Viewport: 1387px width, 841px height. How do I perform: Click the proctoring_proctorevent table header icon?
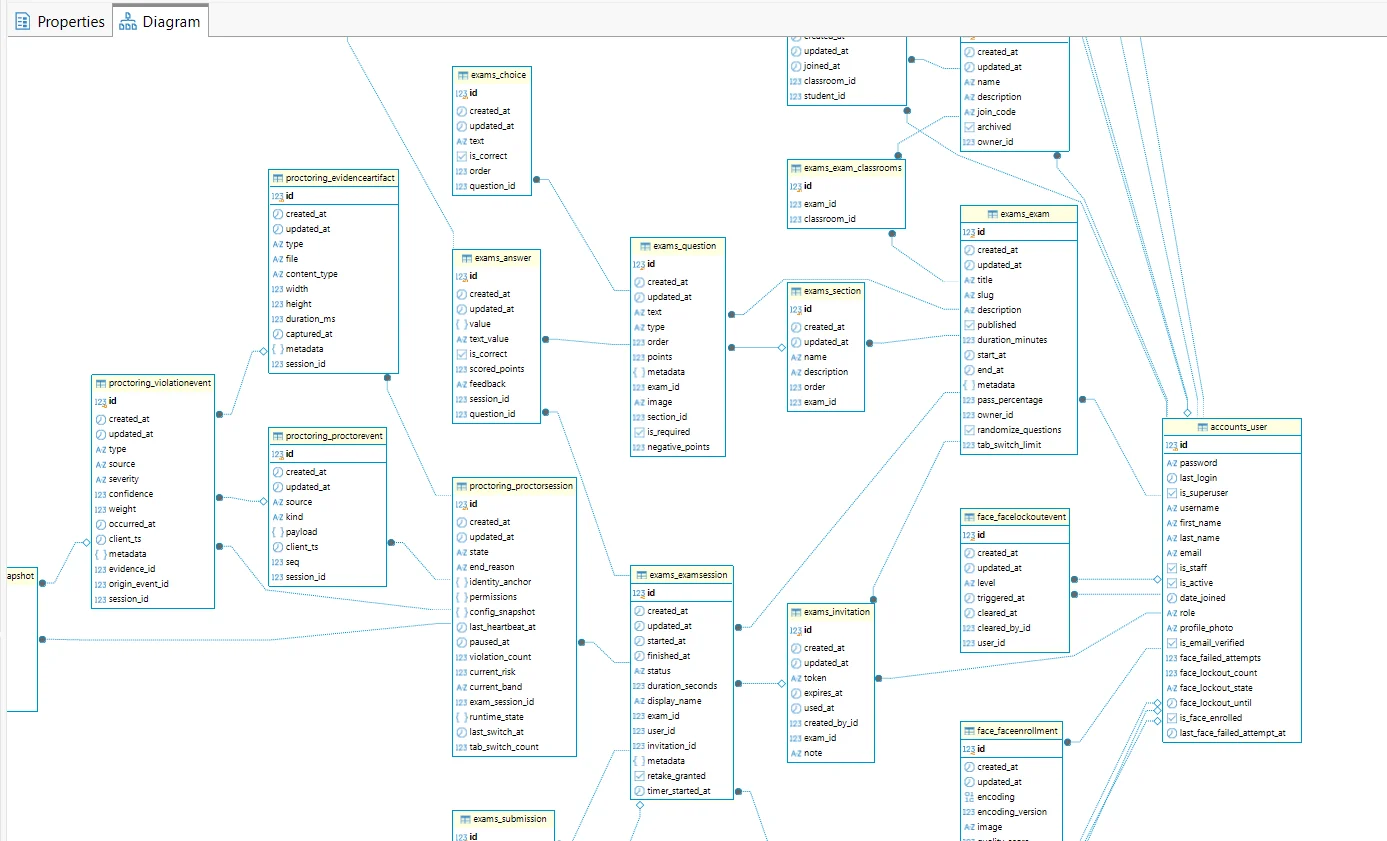[278, 436]
